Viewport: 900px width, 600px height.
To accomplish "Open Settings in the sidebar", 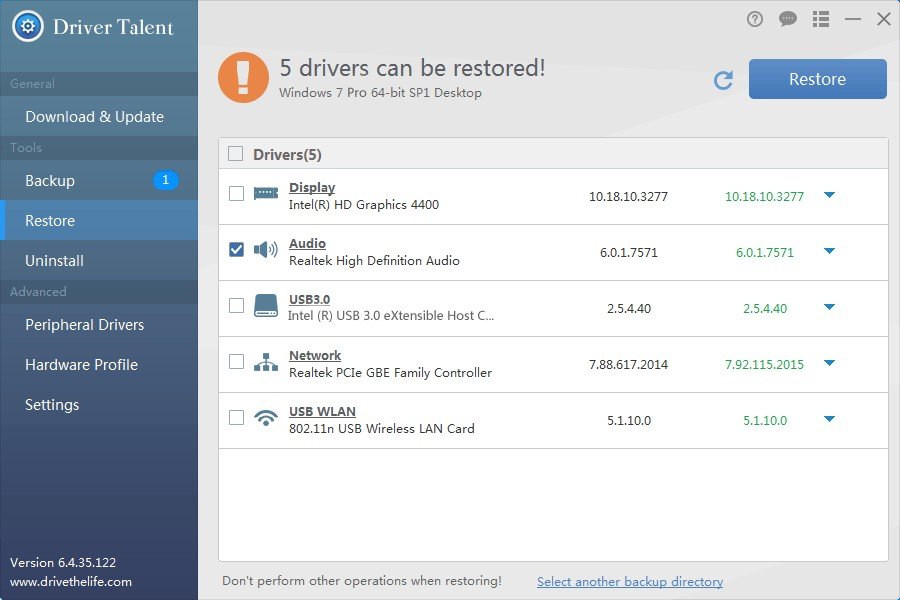I will (99, 405).
